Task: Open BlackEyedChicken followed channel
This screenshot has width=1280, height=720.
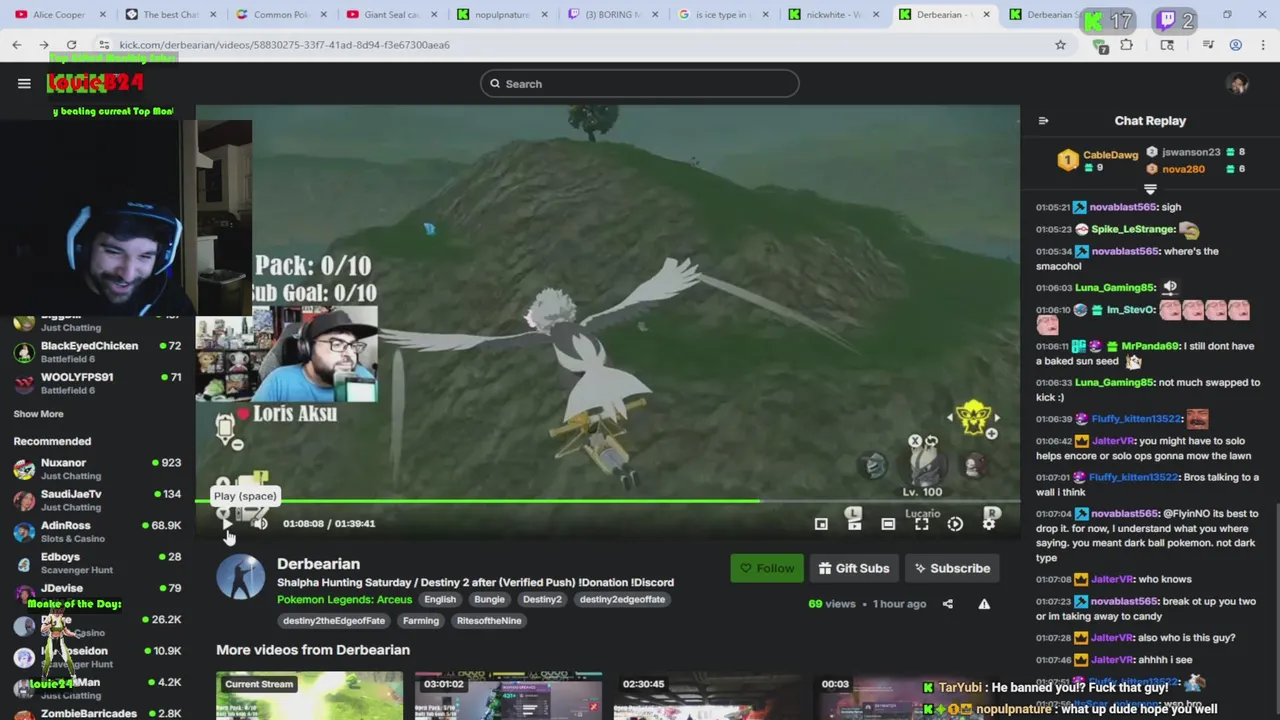Action: (96, 352)
